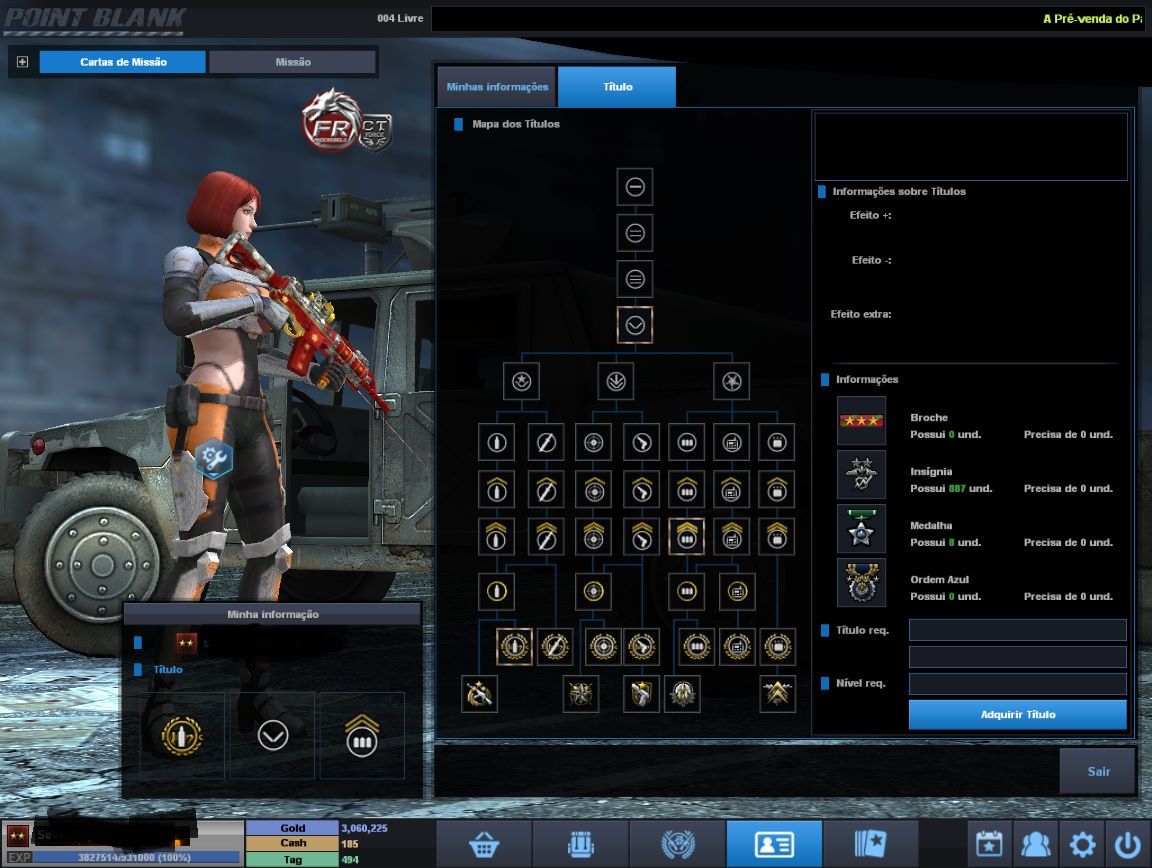Switch to the Cartas de Missão tab
Image resolution: width=1152 pixels, height=868 pixels.
(x=123, y=62)
